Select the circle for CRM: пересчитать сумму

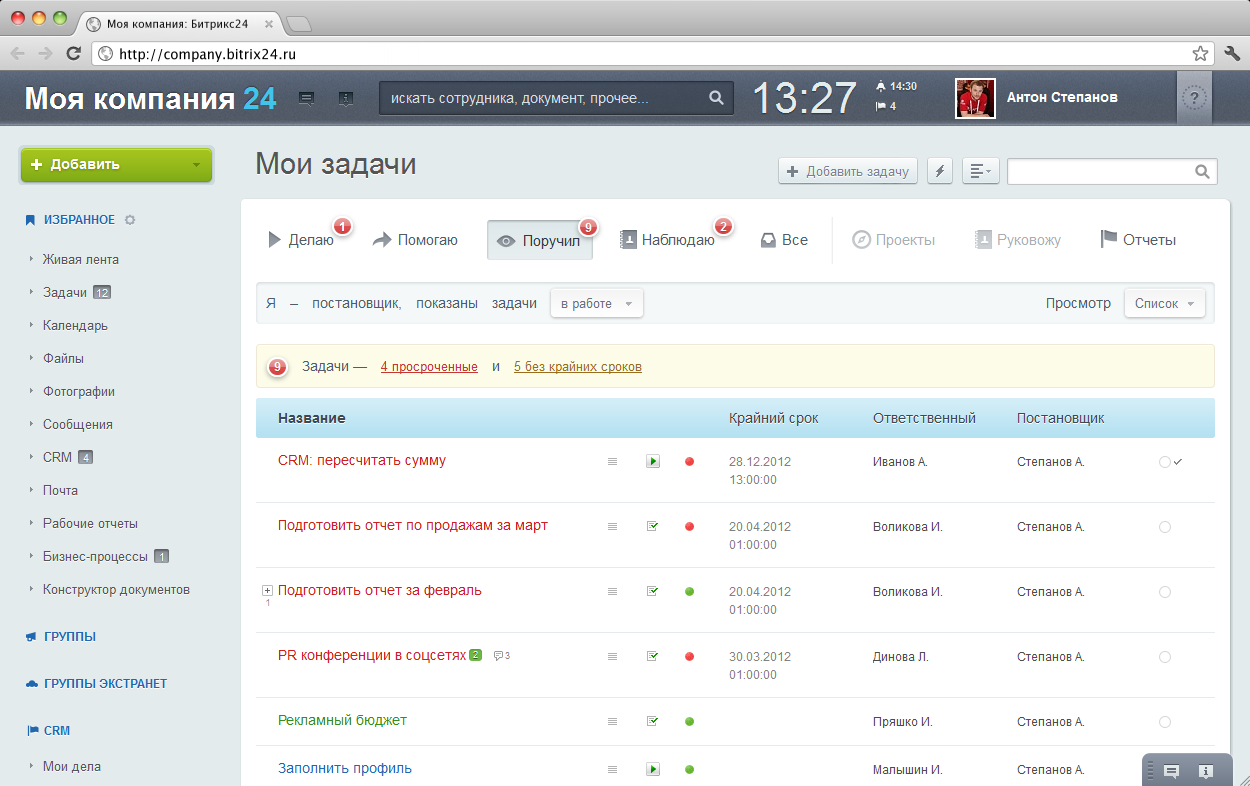1164,462
